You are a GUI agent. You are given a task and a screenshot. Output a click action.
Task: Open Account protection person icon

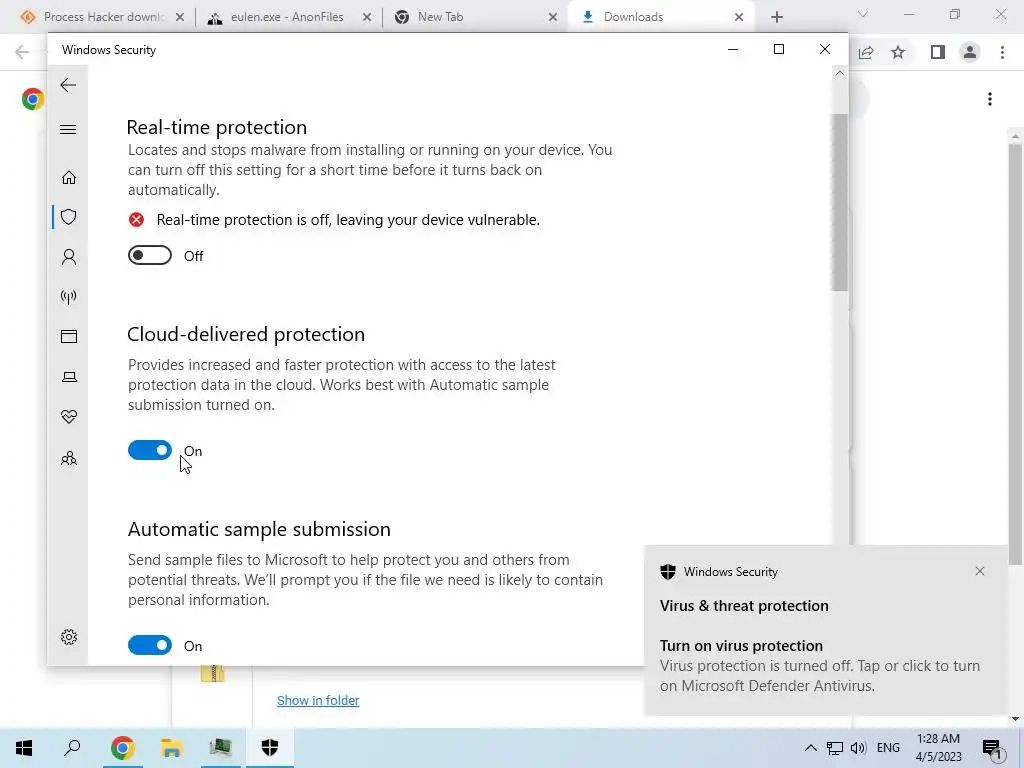point(69,257)
